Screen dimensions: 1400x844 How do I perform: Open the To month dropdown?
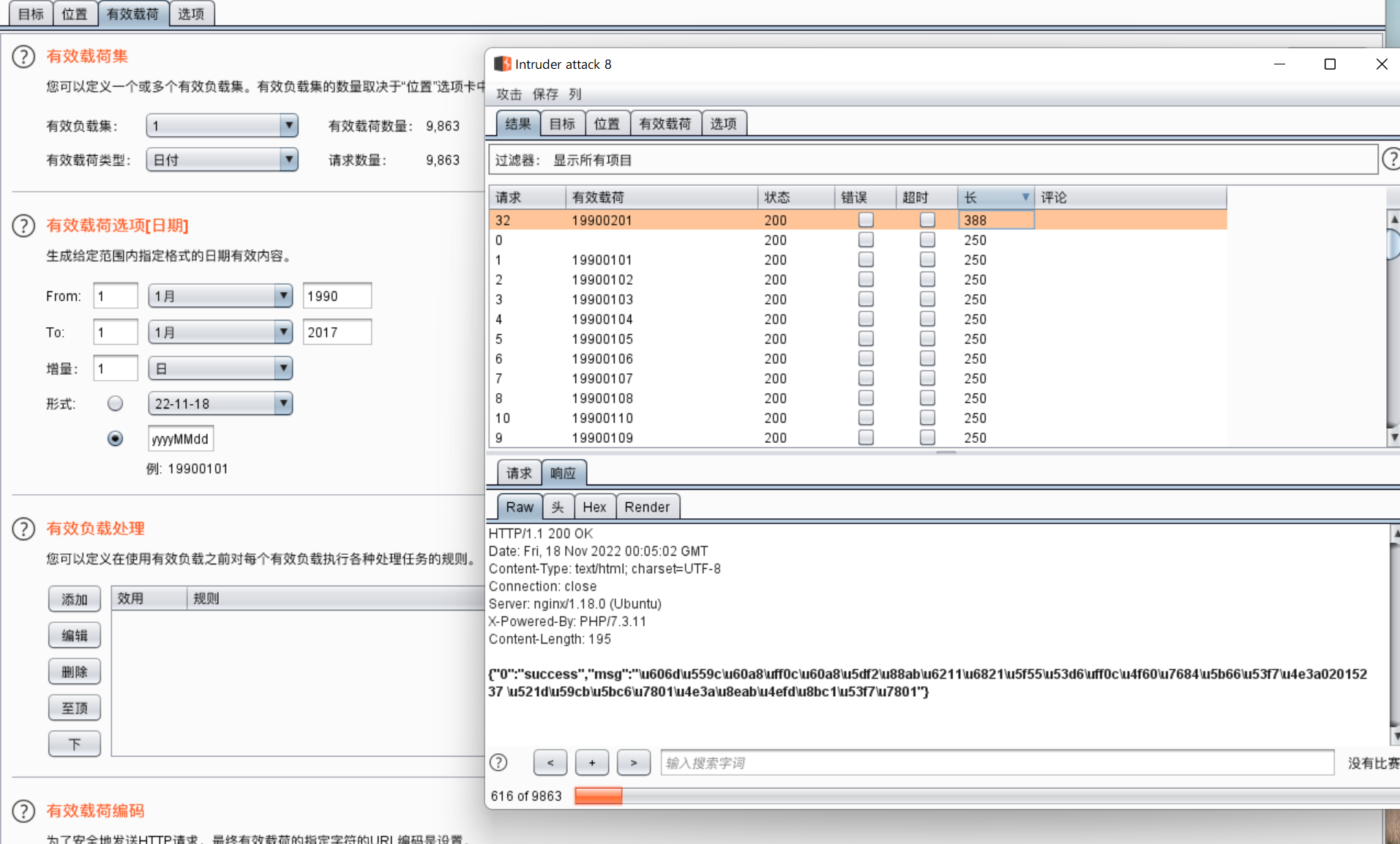(220, 332)
